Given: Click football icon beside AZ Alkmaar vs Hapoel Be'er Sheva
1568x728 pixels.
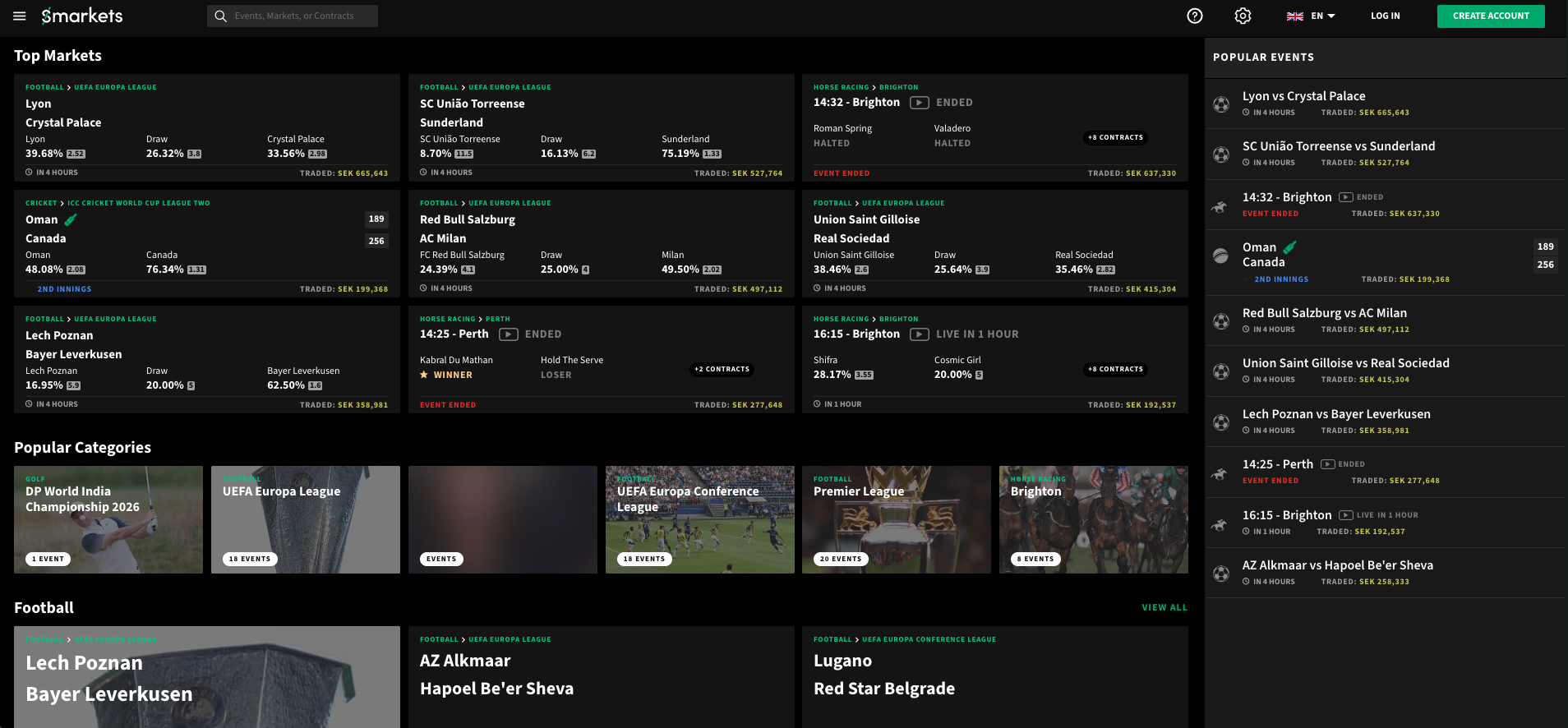Looking at the screenshot, I should click(x=1221, y=574).
